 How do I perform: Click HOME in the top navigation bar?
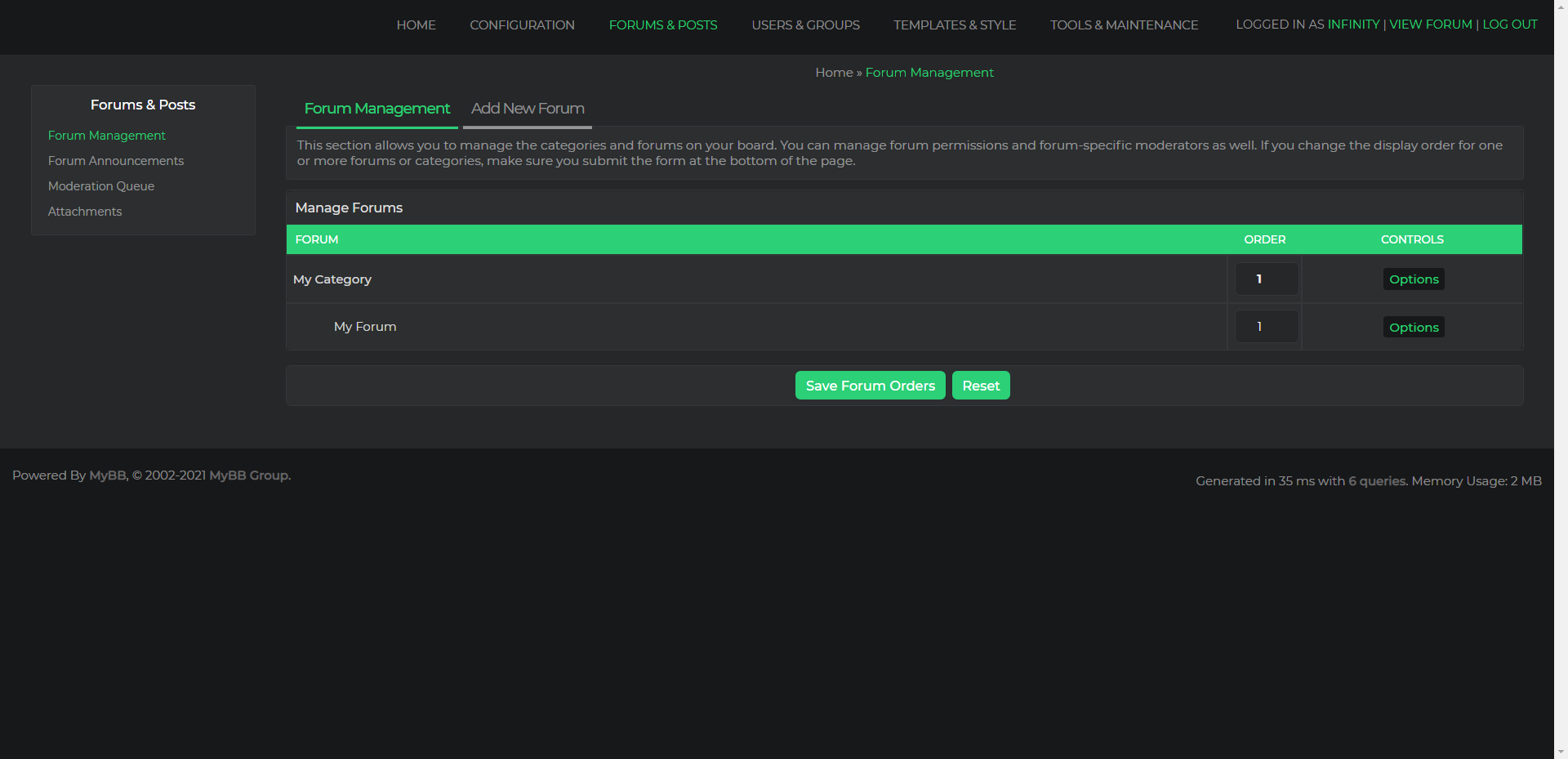pyautogui.click(x=416, y=25)
